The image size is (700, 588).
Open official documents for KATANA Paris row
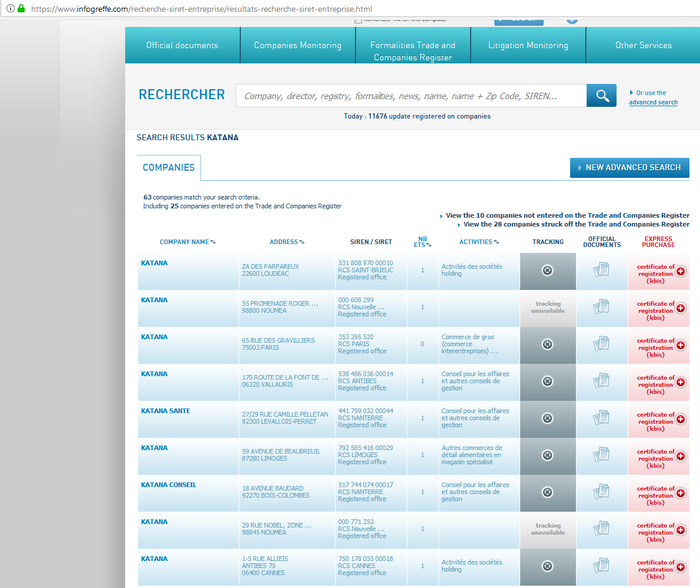tap(601, 344)
